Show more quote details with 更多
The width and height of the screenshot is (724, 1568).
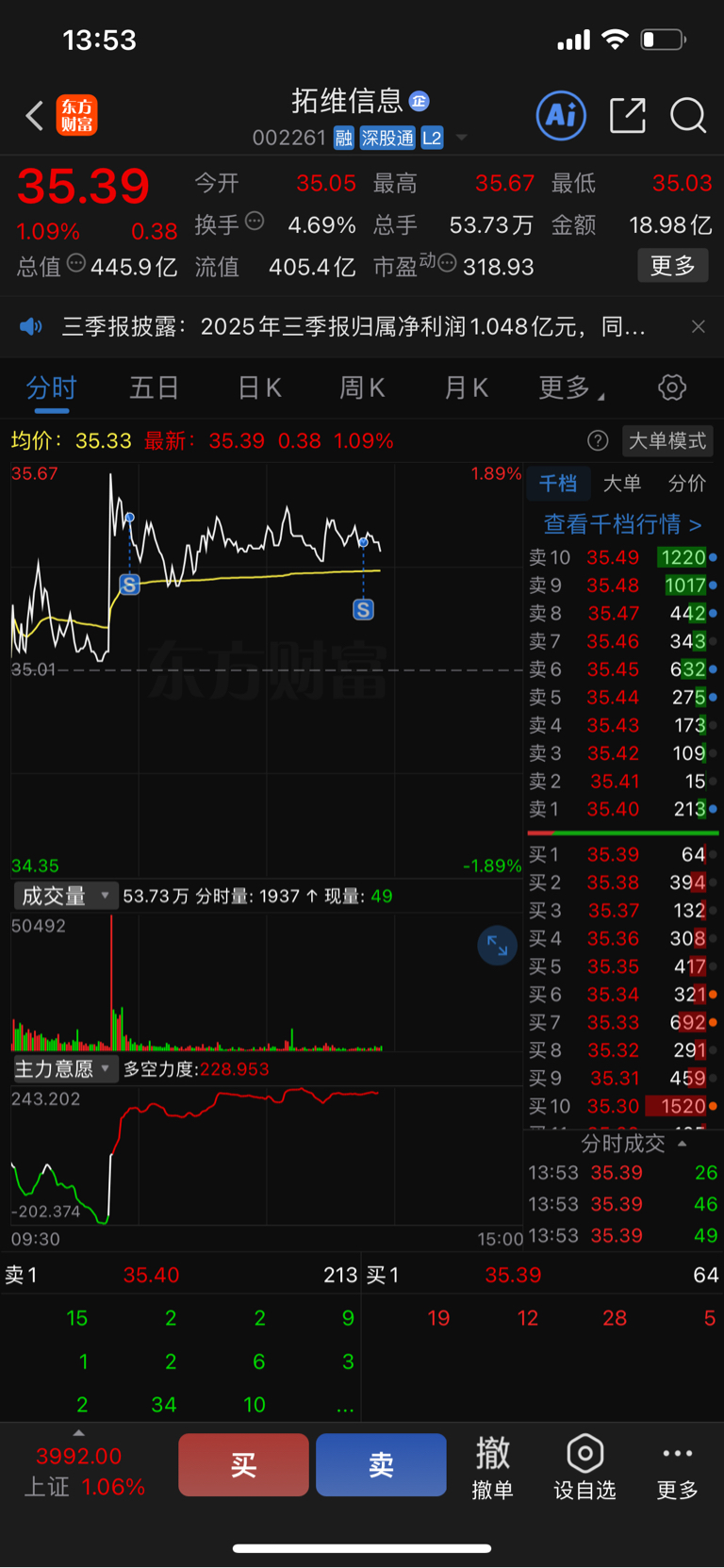(x=673, y=266)
